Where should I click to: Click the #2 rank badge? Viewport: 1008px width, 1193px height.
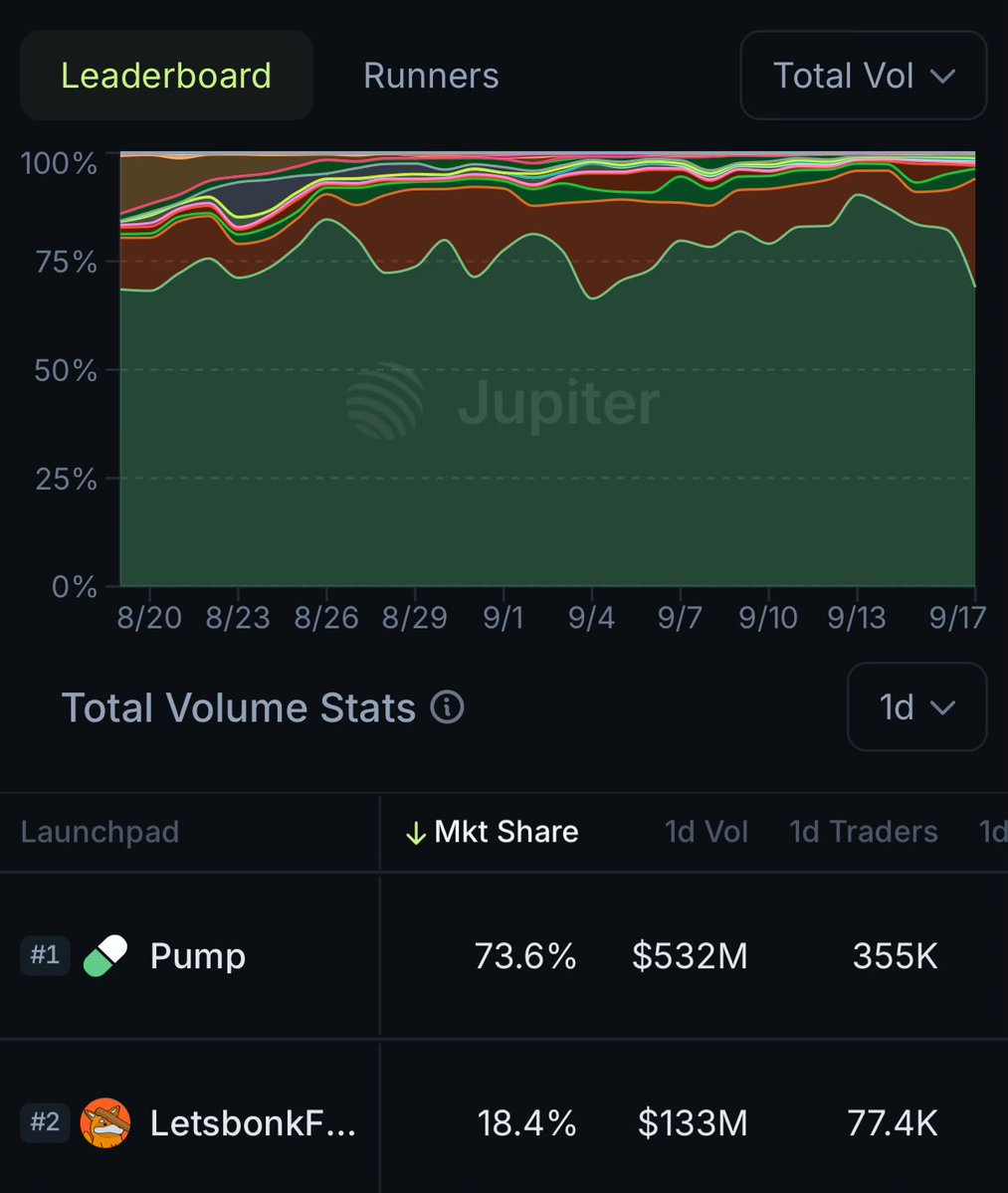45,1122
